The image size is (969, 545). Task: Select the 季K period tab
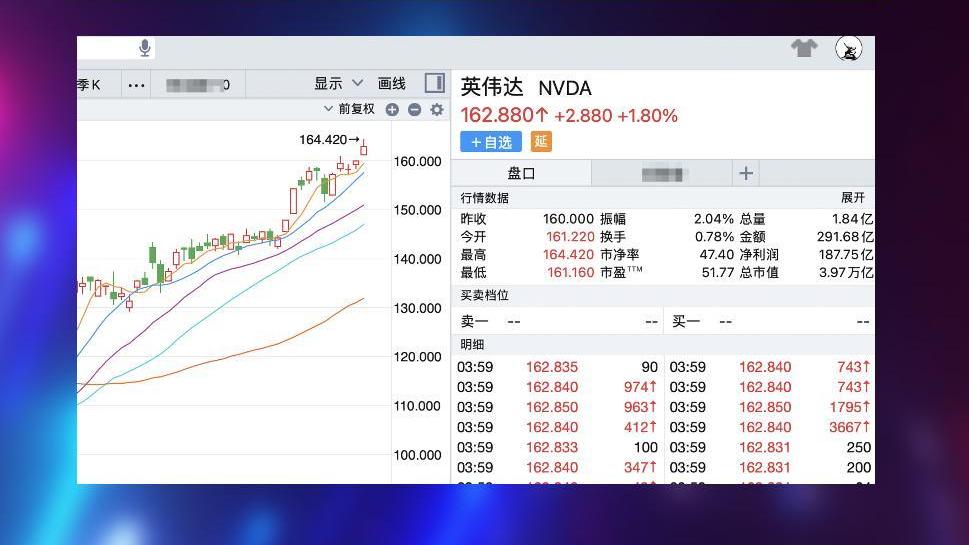click(89, 85)
